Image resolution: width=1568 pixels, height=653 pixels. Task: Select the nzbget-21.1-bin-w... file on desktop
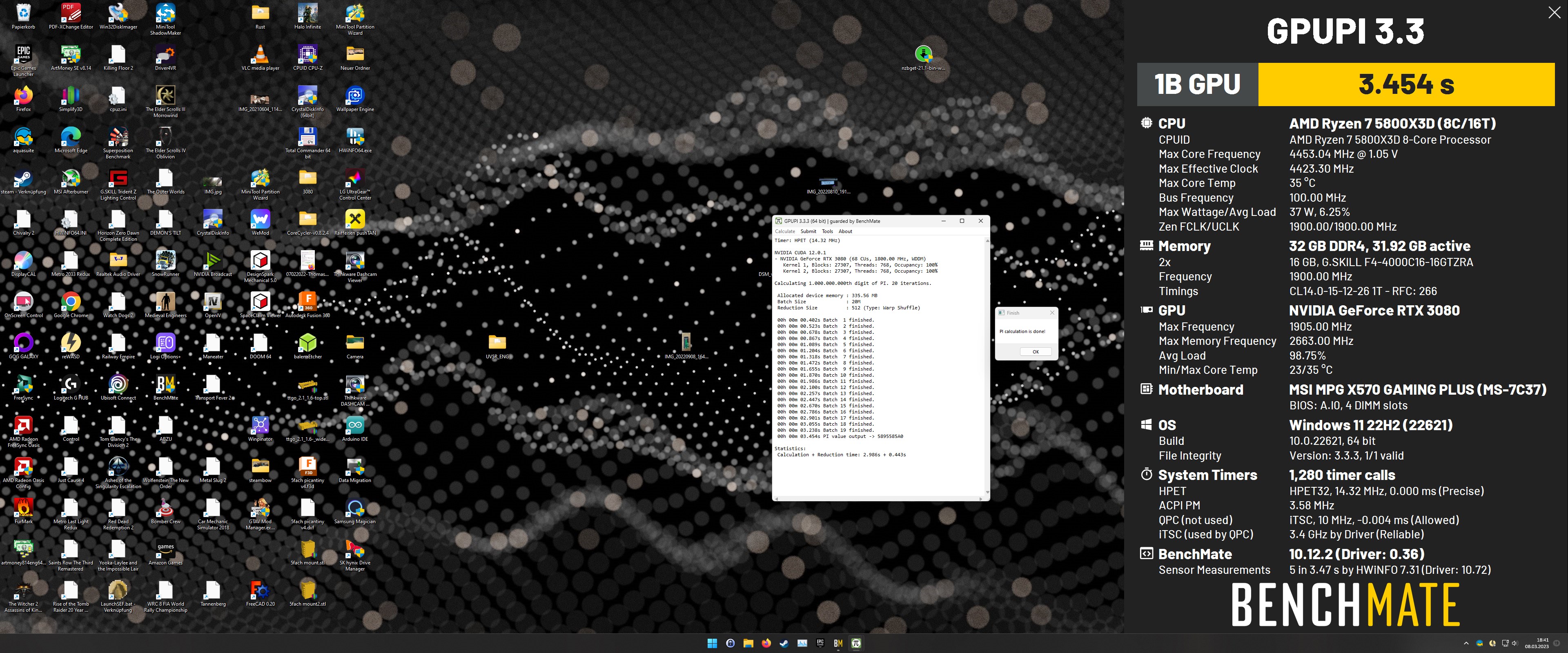coord(923,58)
